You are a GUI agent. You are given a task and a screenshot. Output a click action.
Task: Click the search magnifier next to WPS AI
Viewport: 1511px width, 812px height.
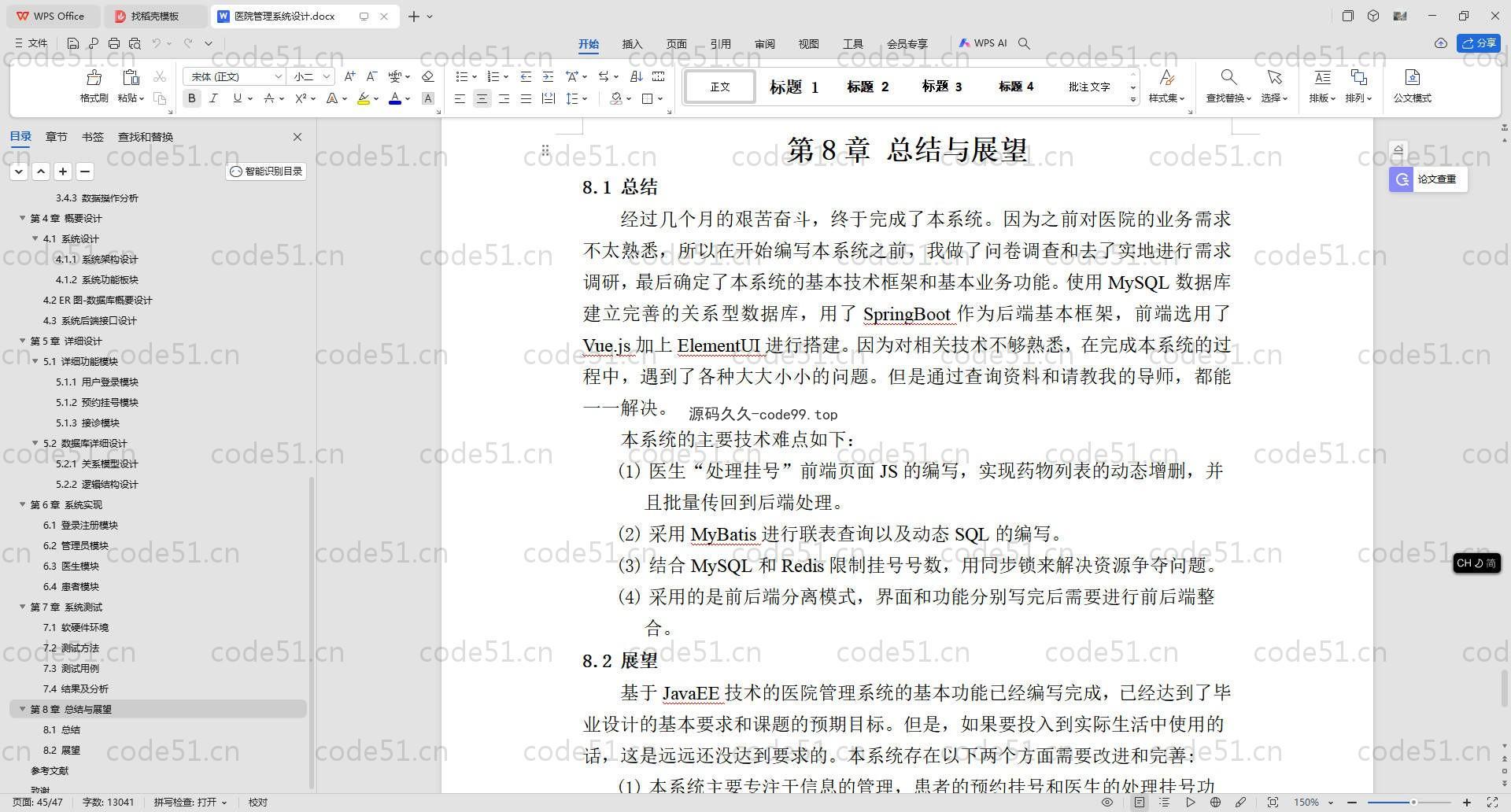pyautogui.click(x=1024, y=43)
